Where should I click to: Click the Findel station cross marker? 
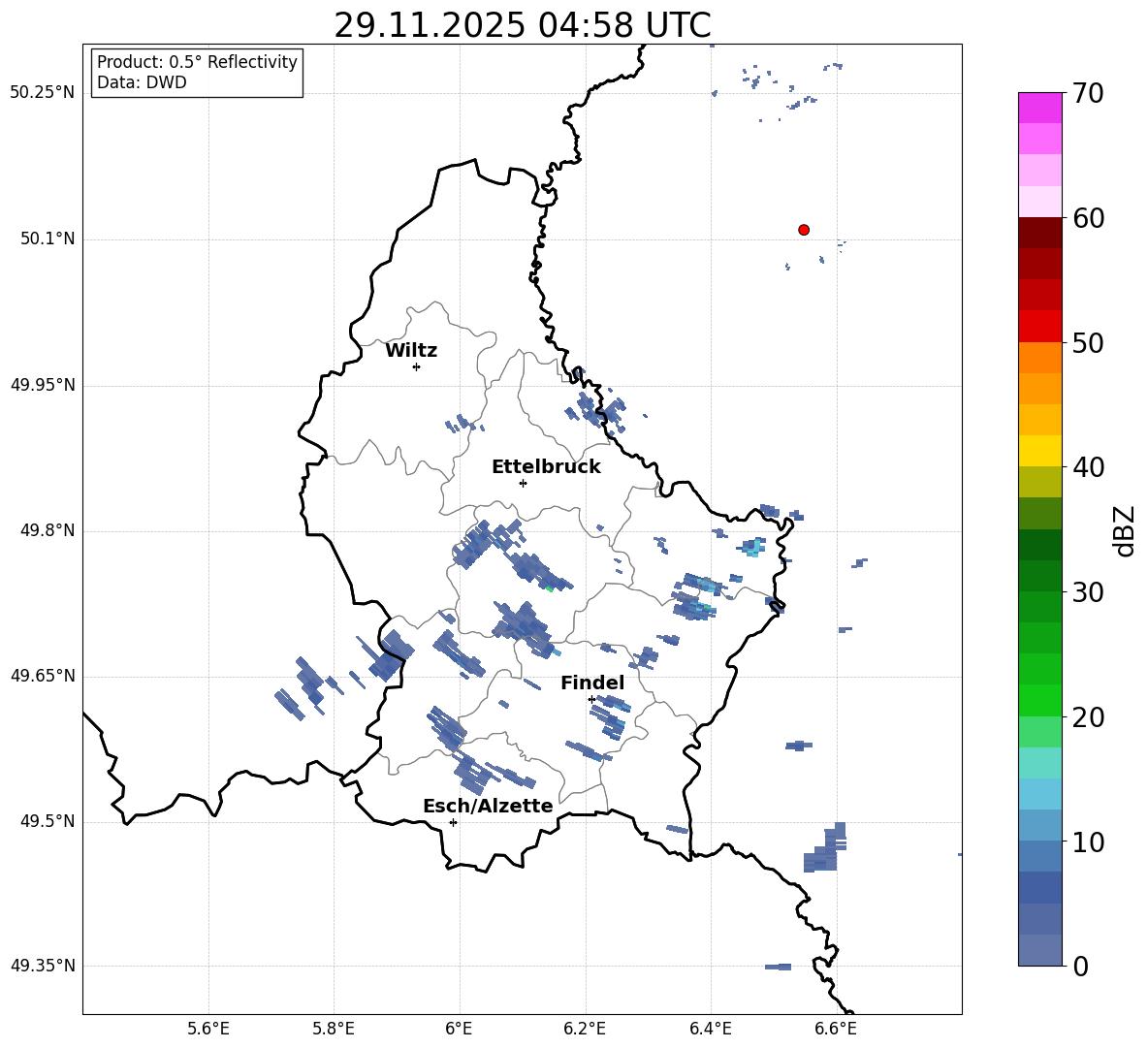pos(591,700)
